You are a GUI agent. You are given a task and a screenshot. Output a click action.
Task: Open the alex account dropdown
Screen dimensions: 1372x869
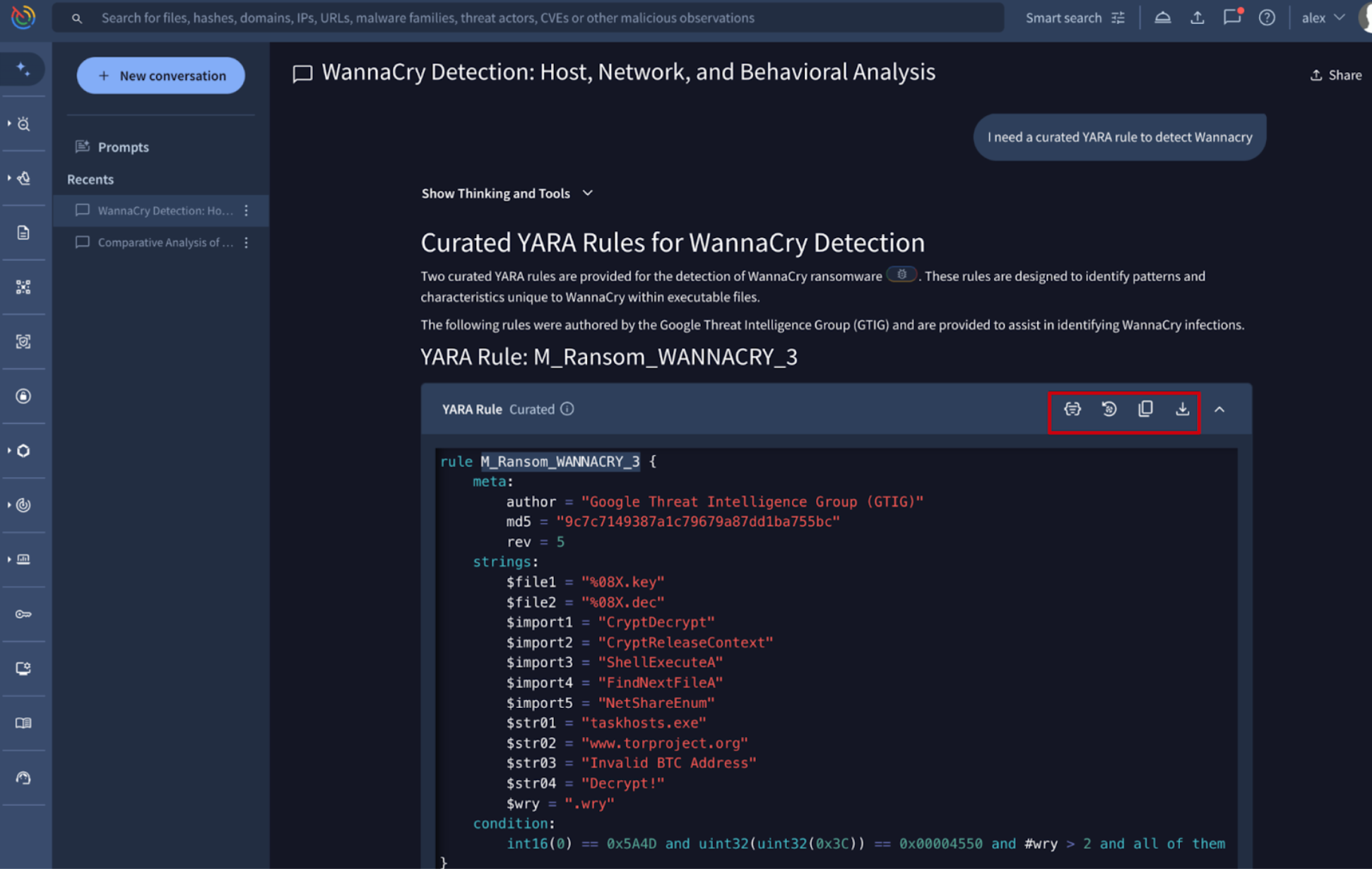click(1323, 18)
